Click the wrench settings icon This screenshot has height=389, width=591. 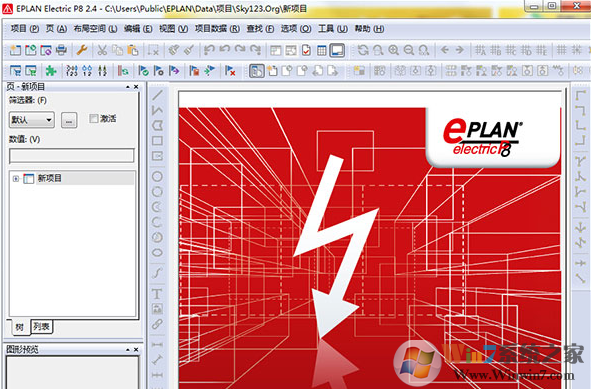coord(82,50)
